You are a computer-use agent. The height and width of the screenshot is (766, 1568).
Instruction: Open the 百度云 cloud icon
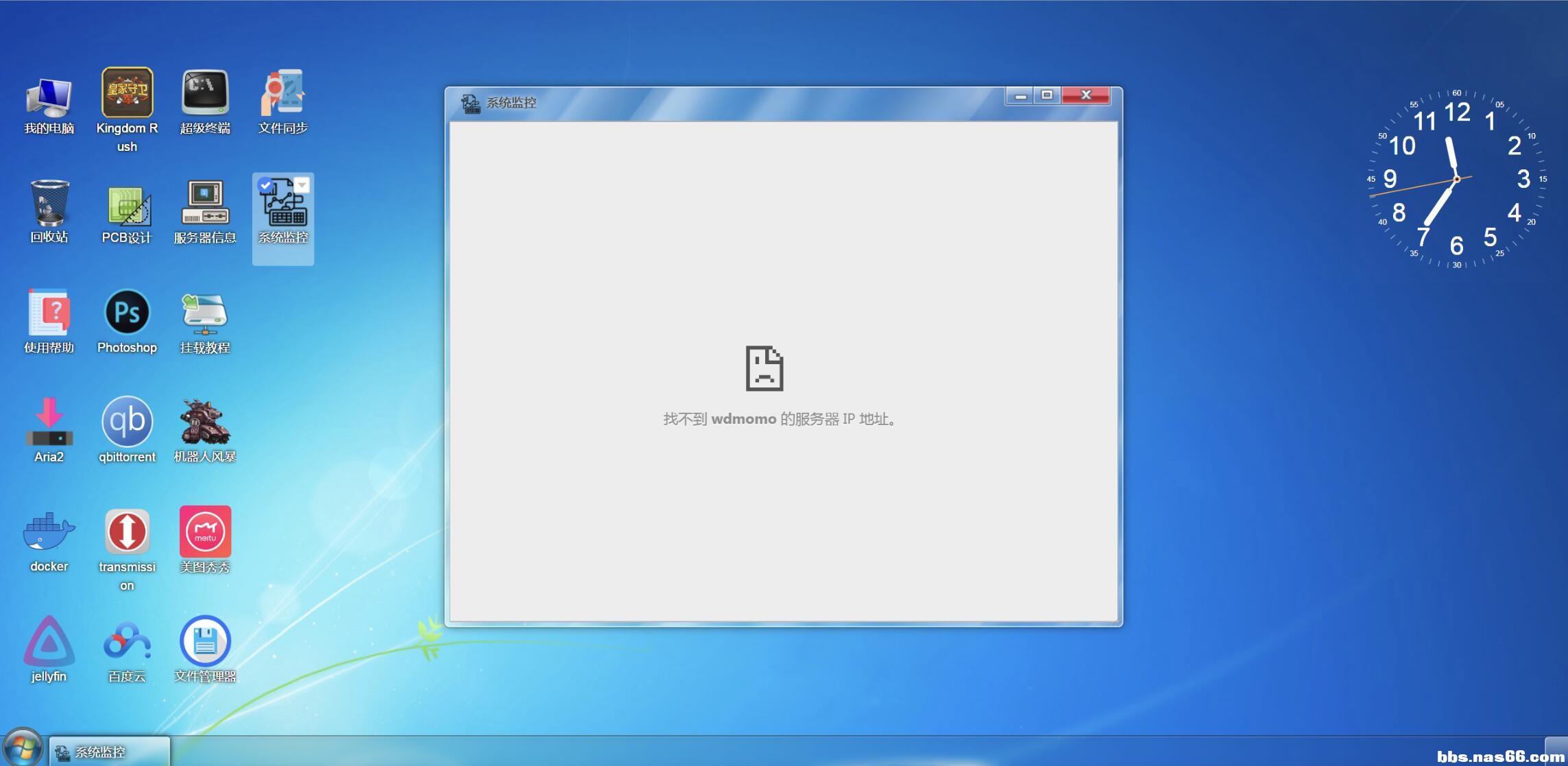point(127,642)
